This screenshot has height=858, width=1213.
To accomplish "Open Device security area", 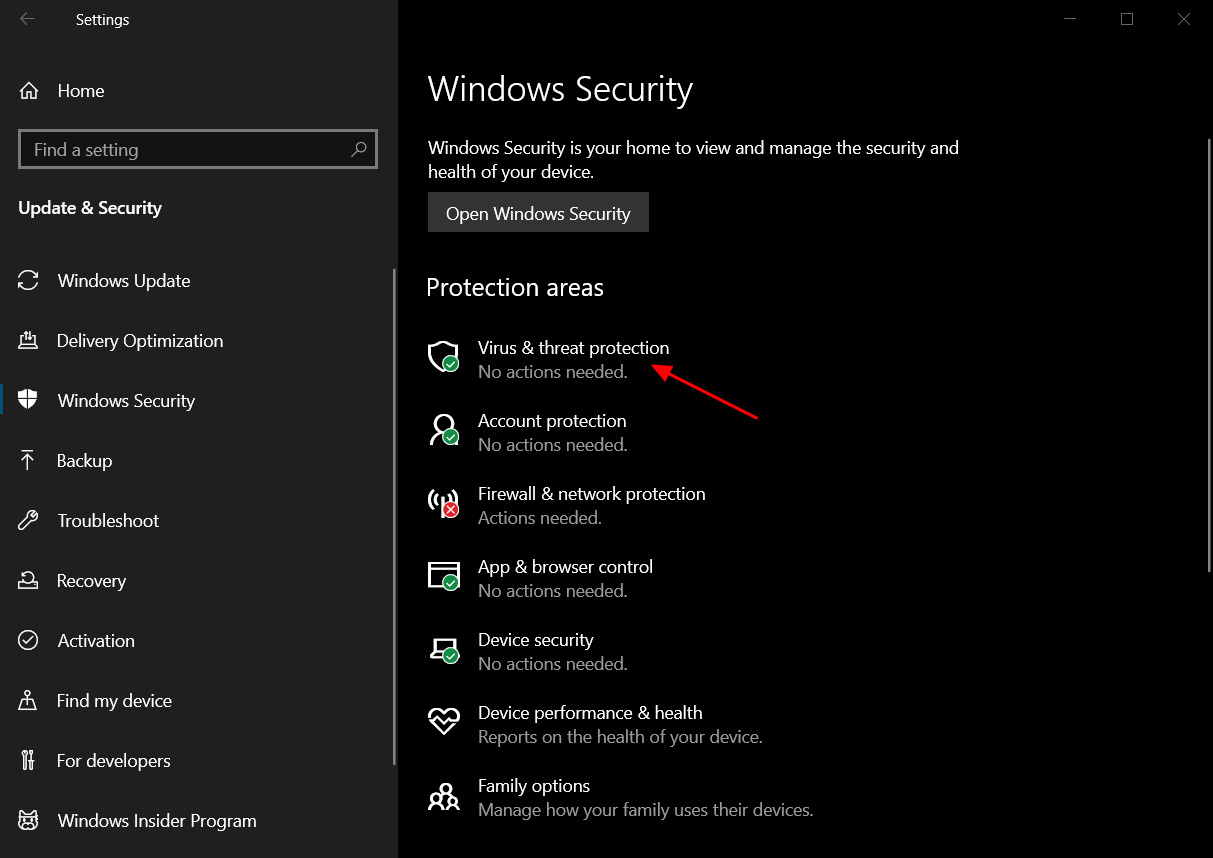I will coord(535,640).
